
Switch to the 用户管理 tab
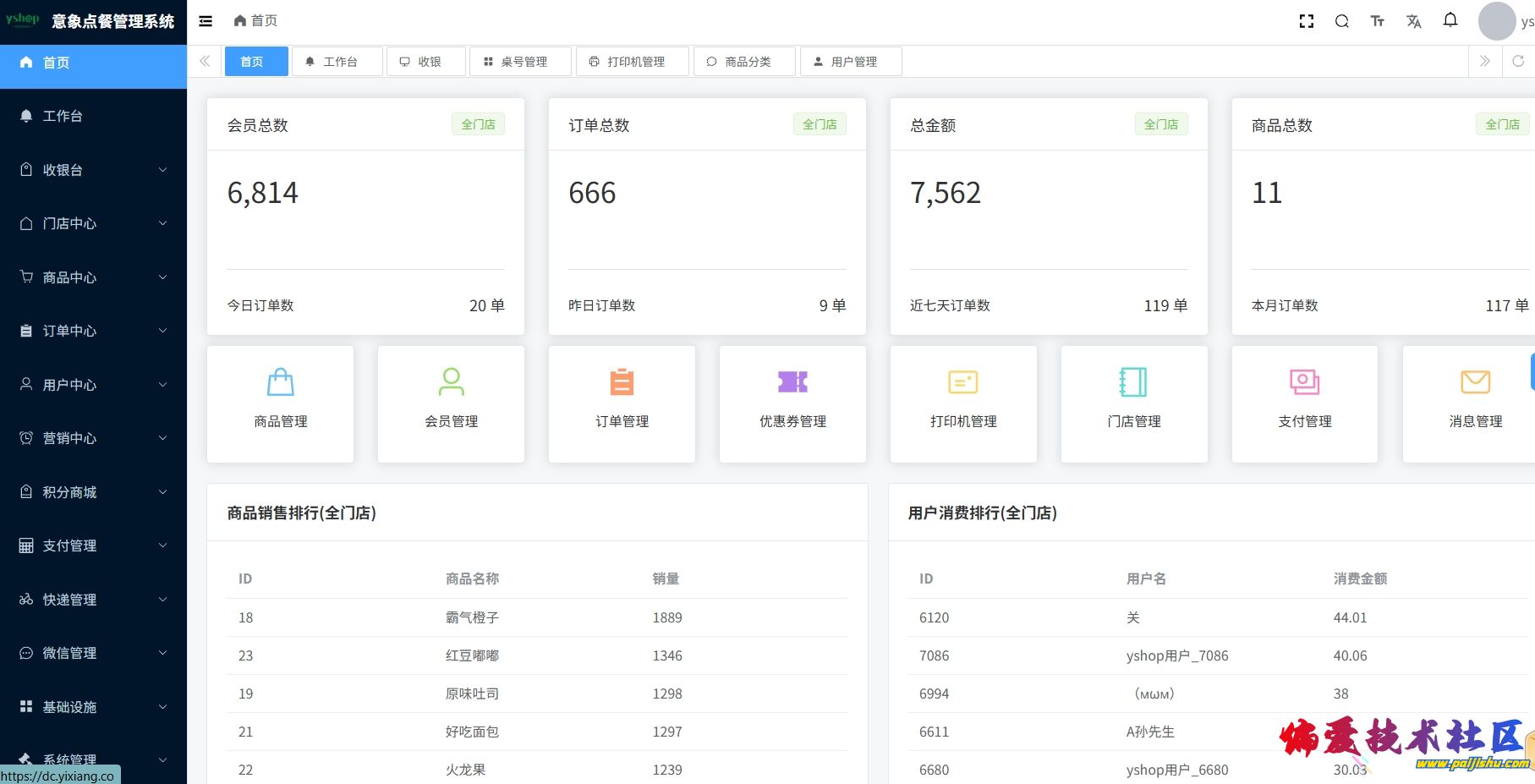[x=850, y=62]
